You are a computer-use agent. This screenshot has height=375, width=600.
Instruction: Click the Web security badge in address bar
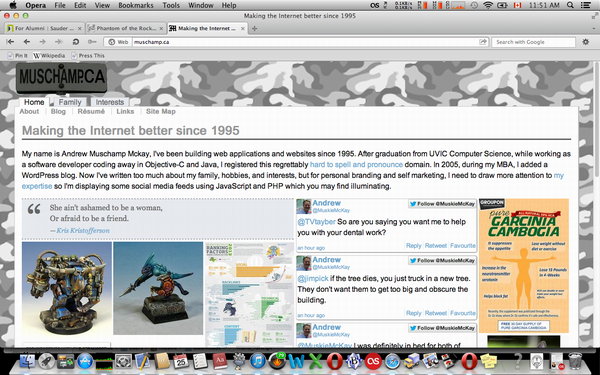click(118, 42)
